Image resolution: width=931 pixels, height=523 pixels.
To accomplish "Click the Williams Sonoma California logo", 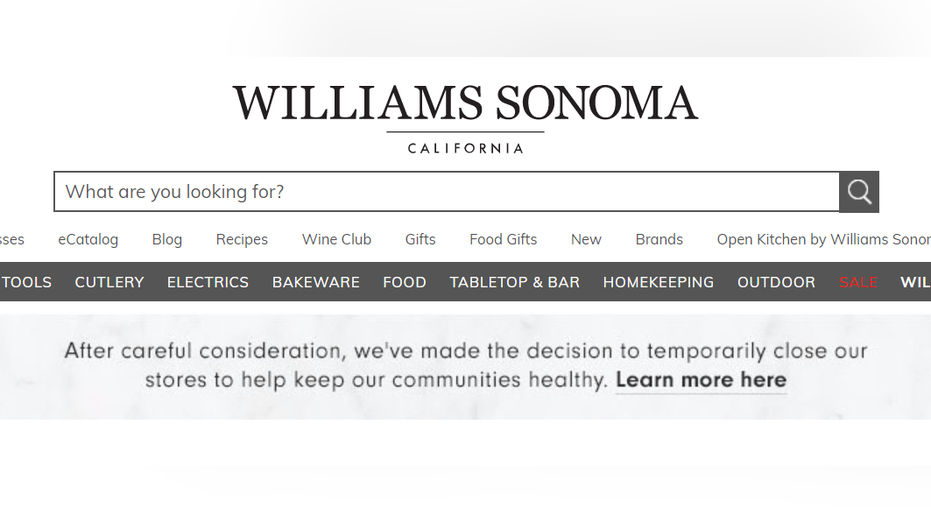I will click(466, 119).
